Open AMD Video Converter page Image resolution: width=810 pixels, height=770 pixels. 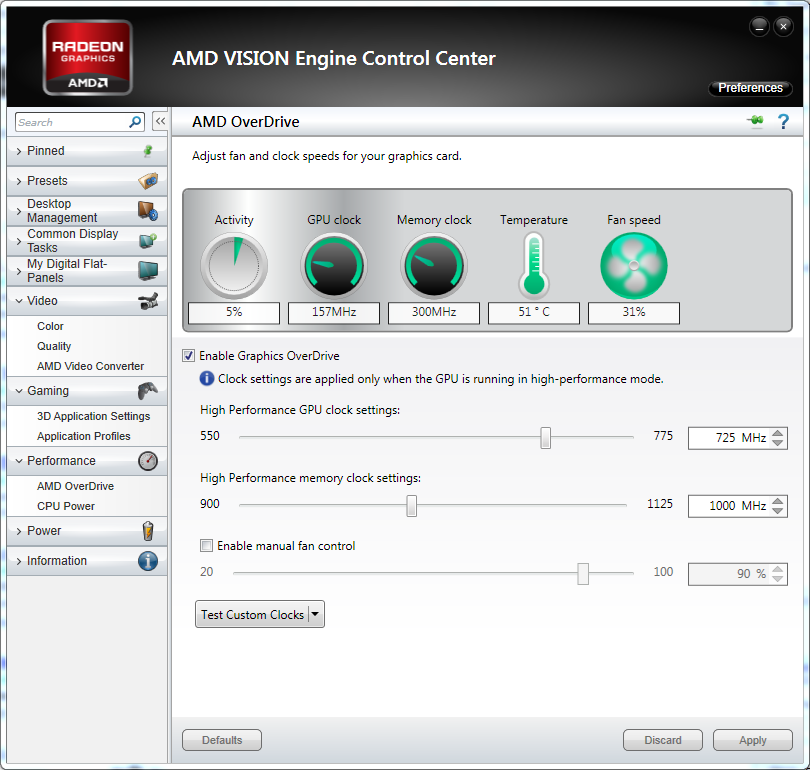pyautogui.click(x=90, y=366)
